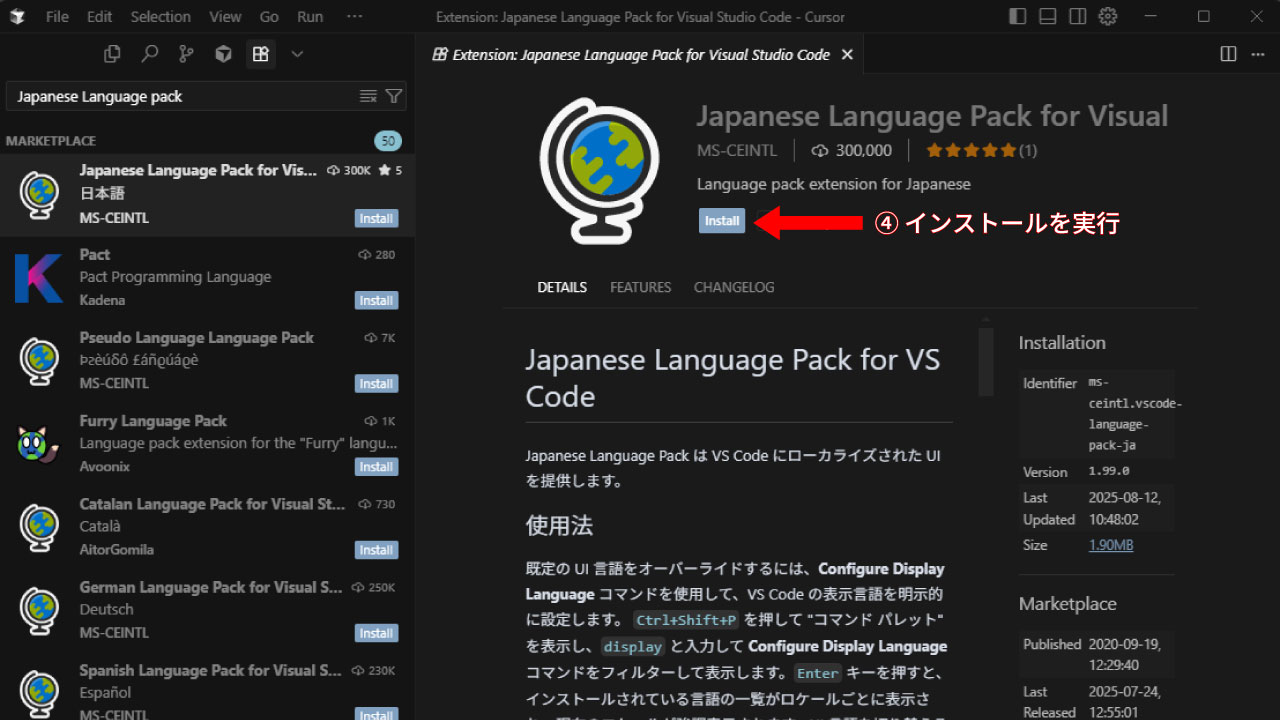The image size is (1280, 720).
Task: Open the extensions filter funnel icon
Action: pos(394,96)
